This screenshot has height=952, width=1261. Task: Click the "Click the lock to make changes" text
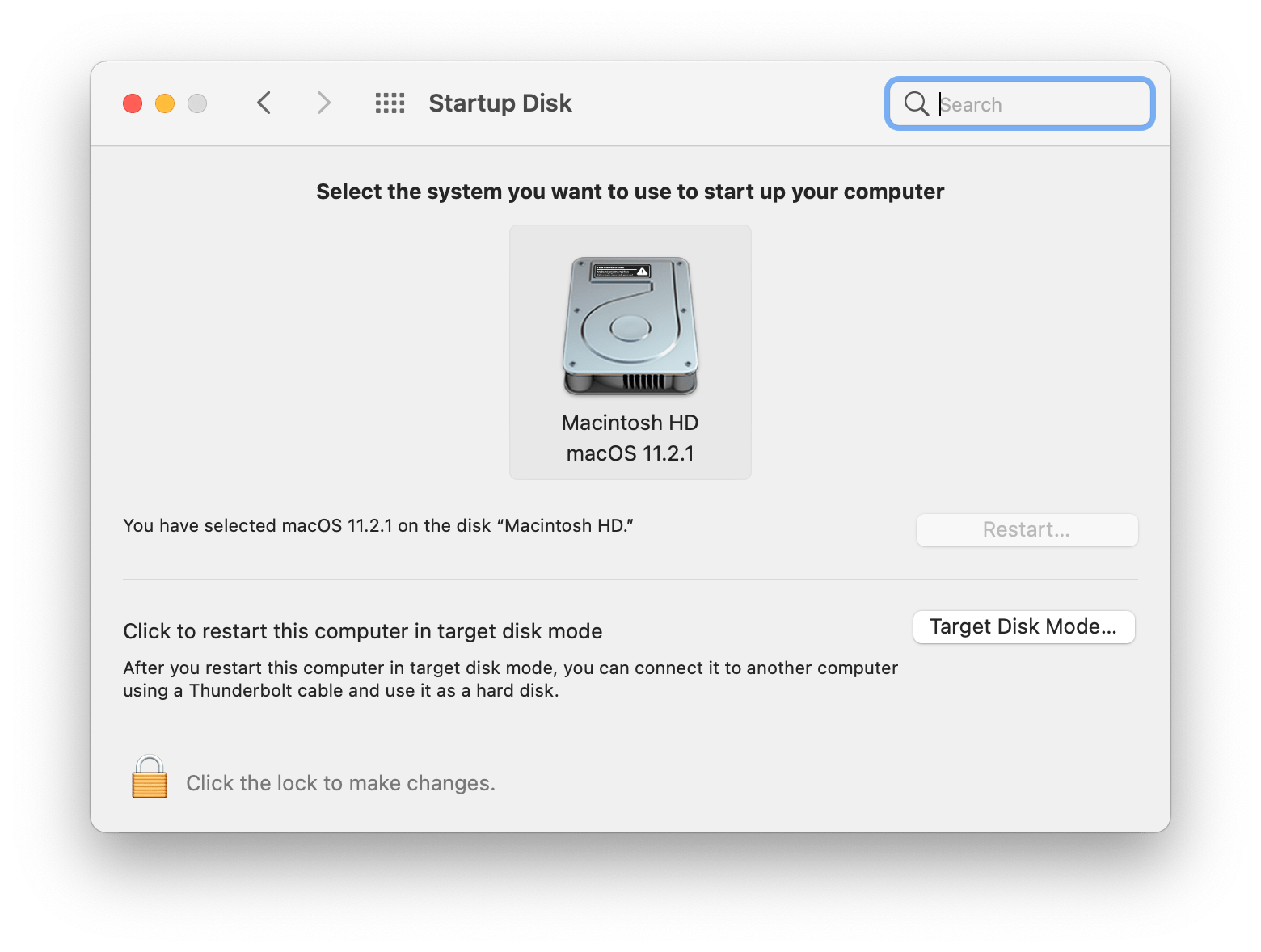[340, 782]
